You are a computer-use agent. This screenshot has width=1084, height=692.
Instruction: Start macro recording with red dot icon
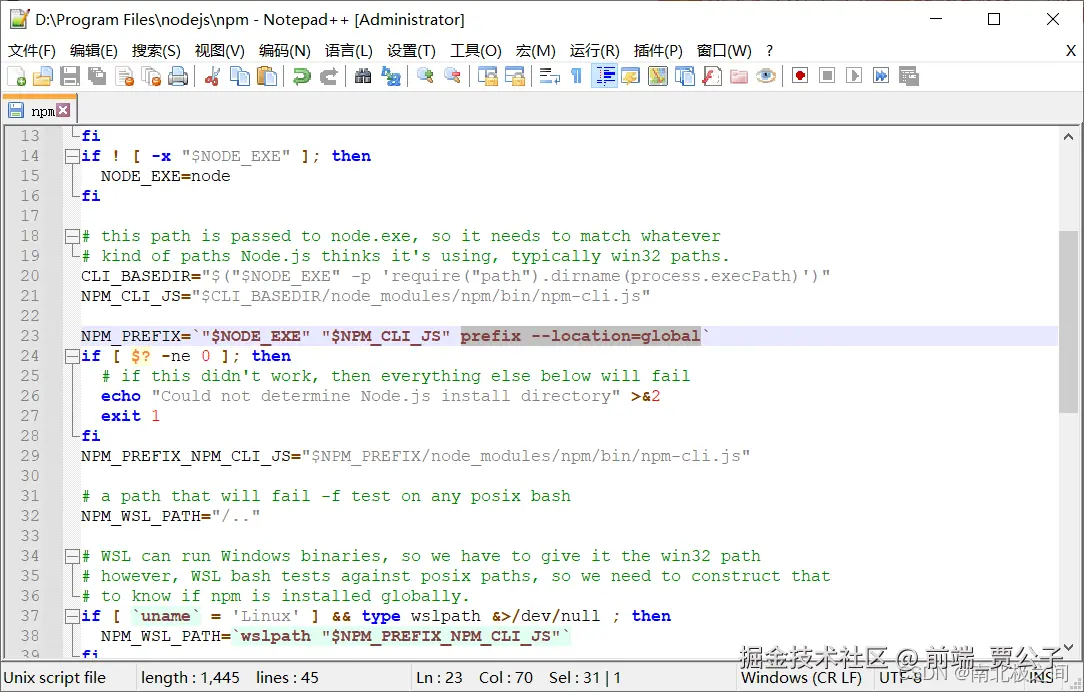pyautogui.click(x=800, y=76)
